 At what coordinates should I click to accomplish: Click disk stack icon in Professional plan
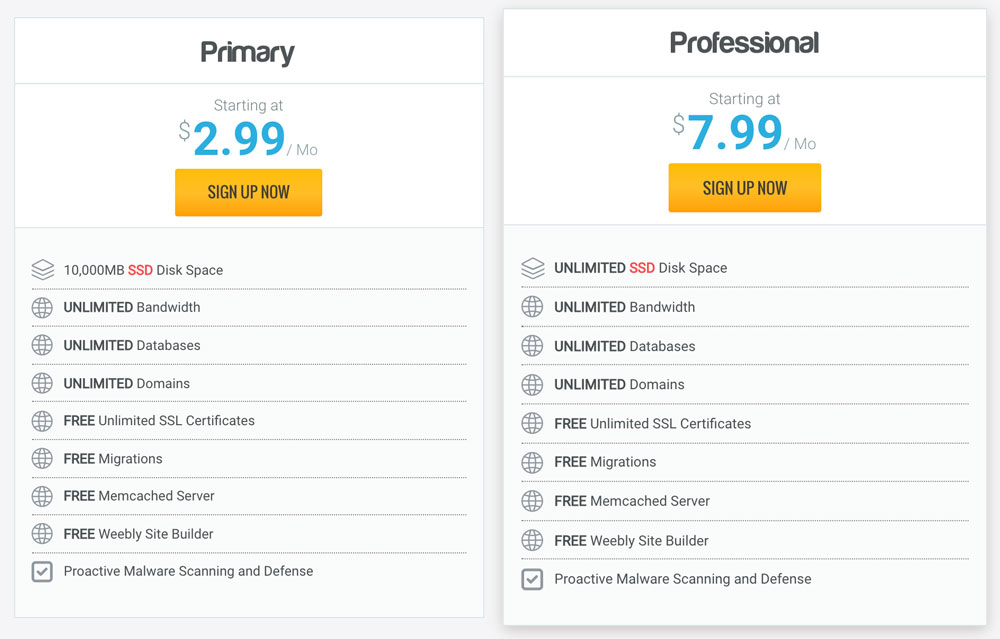533,268
